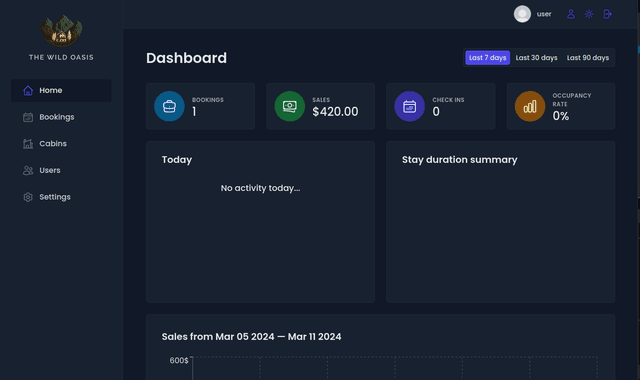This screenshot has height=380, width=640.
Task: Click the Bookings calendar icon in sidebar
Action: (28, 117)
